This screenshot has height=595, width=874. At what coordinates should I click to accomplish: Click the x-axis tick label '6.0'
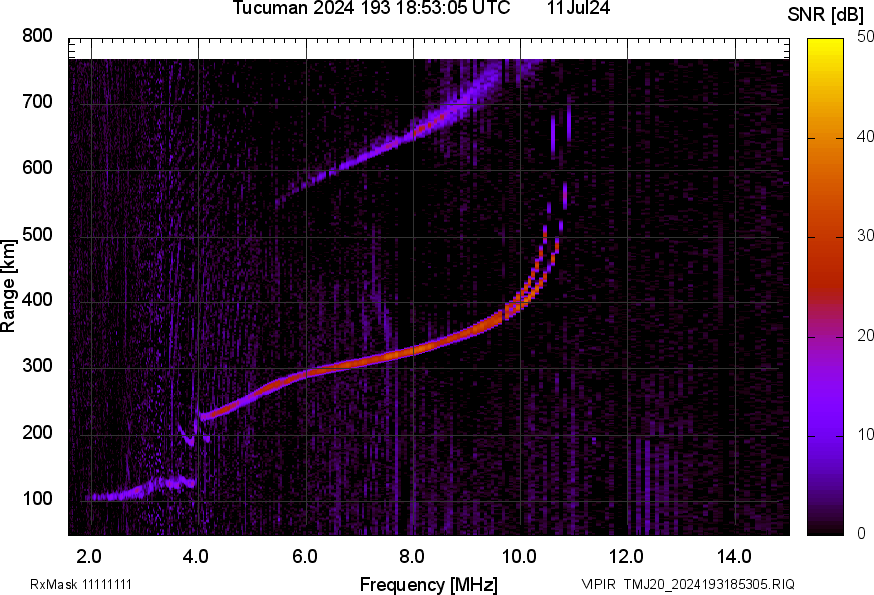(x=304, y=557)
